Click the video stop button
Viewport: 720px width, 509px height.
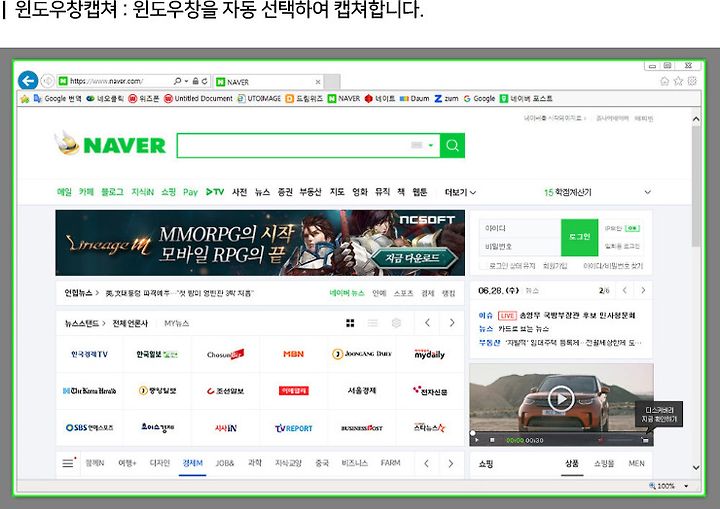(492, 440)
